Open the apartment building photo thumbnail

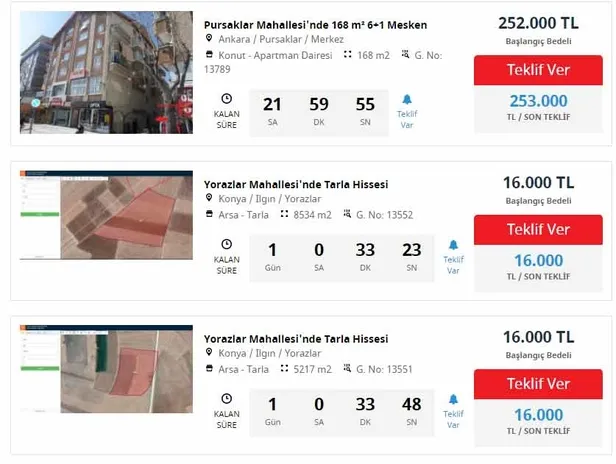coord(106,72)
